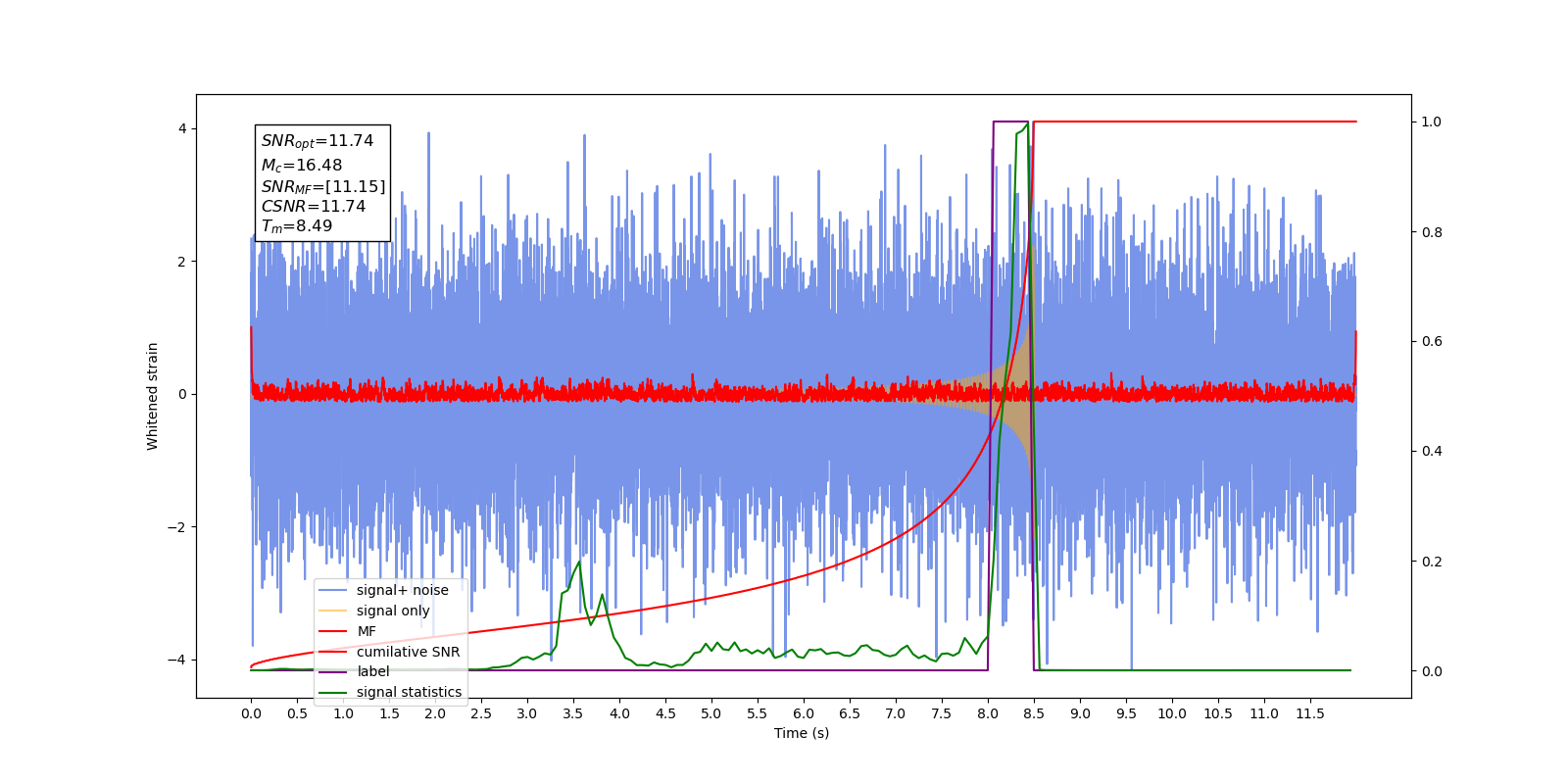This screenshot has width=1568, height=784.
Task: Click x-axis tick label 0.0
Action: pos(251,713)
